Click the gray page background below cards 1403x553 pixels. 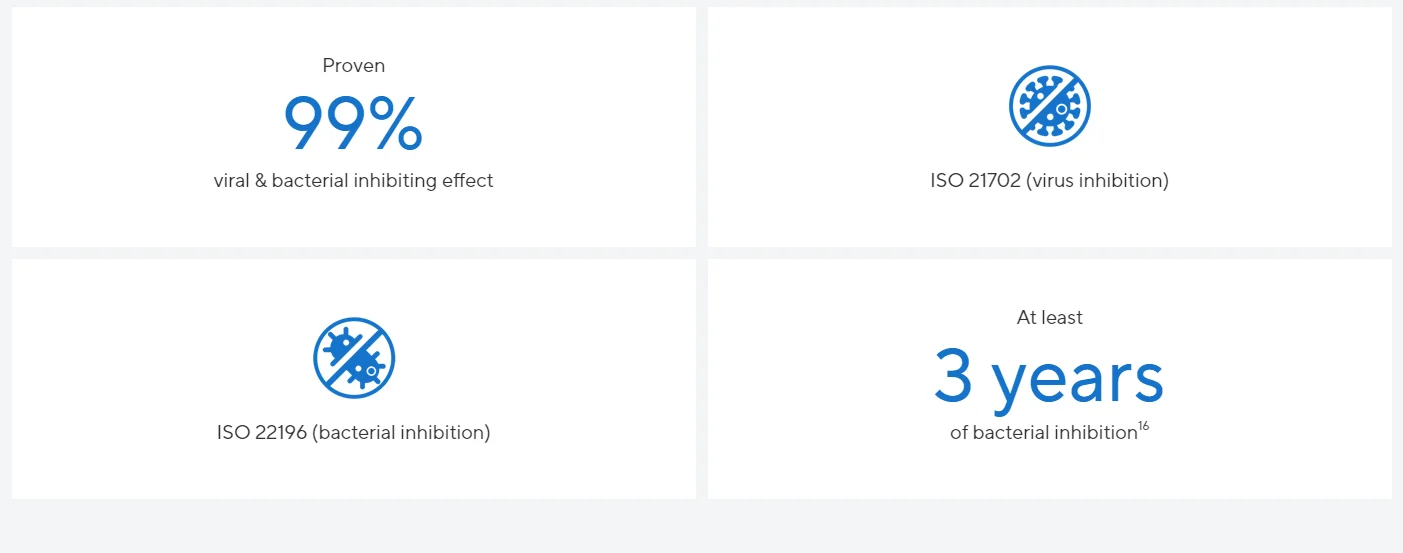700,527
